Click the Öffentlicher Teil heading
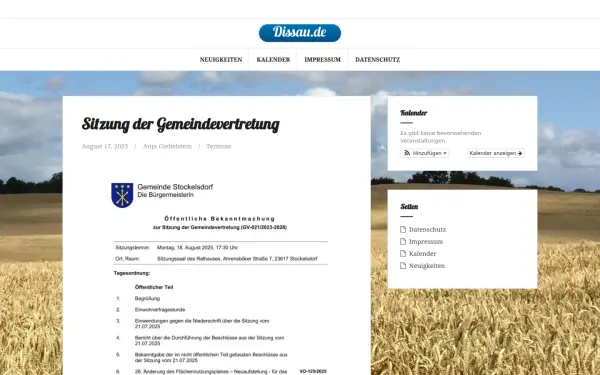 154,287
